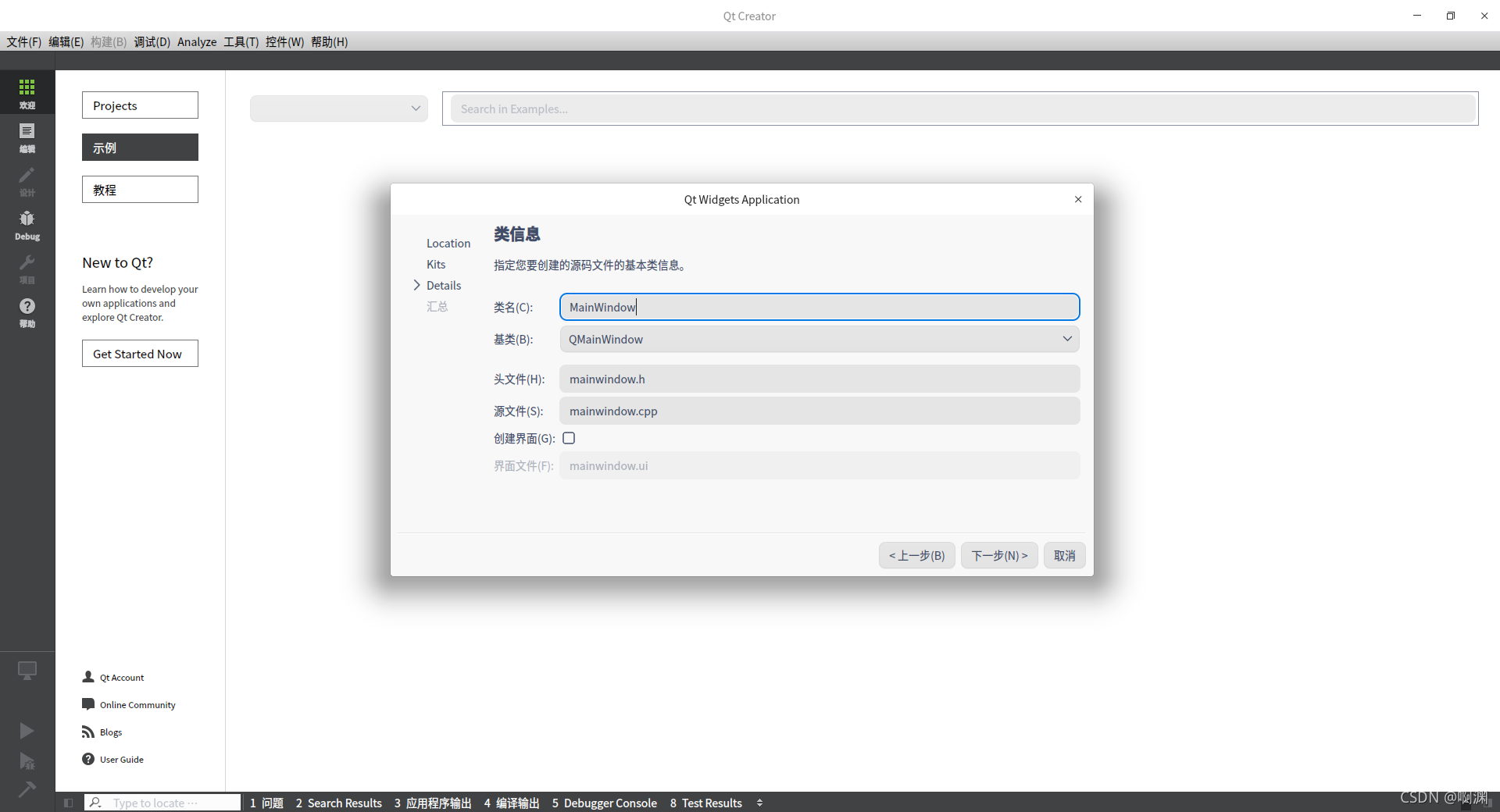Open the 编辑(E) menu
Viewport: 1500px width, 812px height.
point(66,41)
